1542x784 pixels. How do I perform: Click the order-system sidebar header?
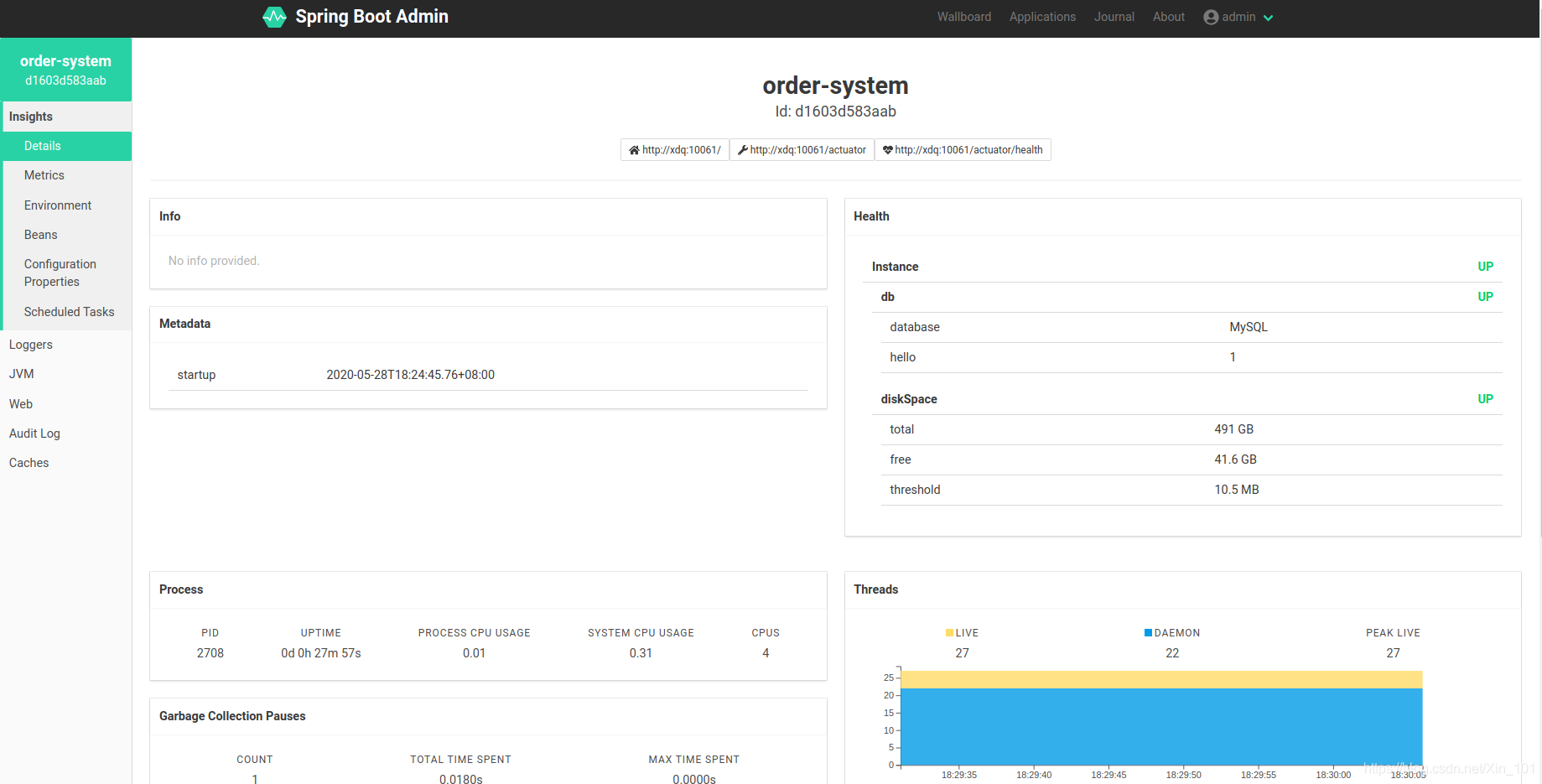65,70
